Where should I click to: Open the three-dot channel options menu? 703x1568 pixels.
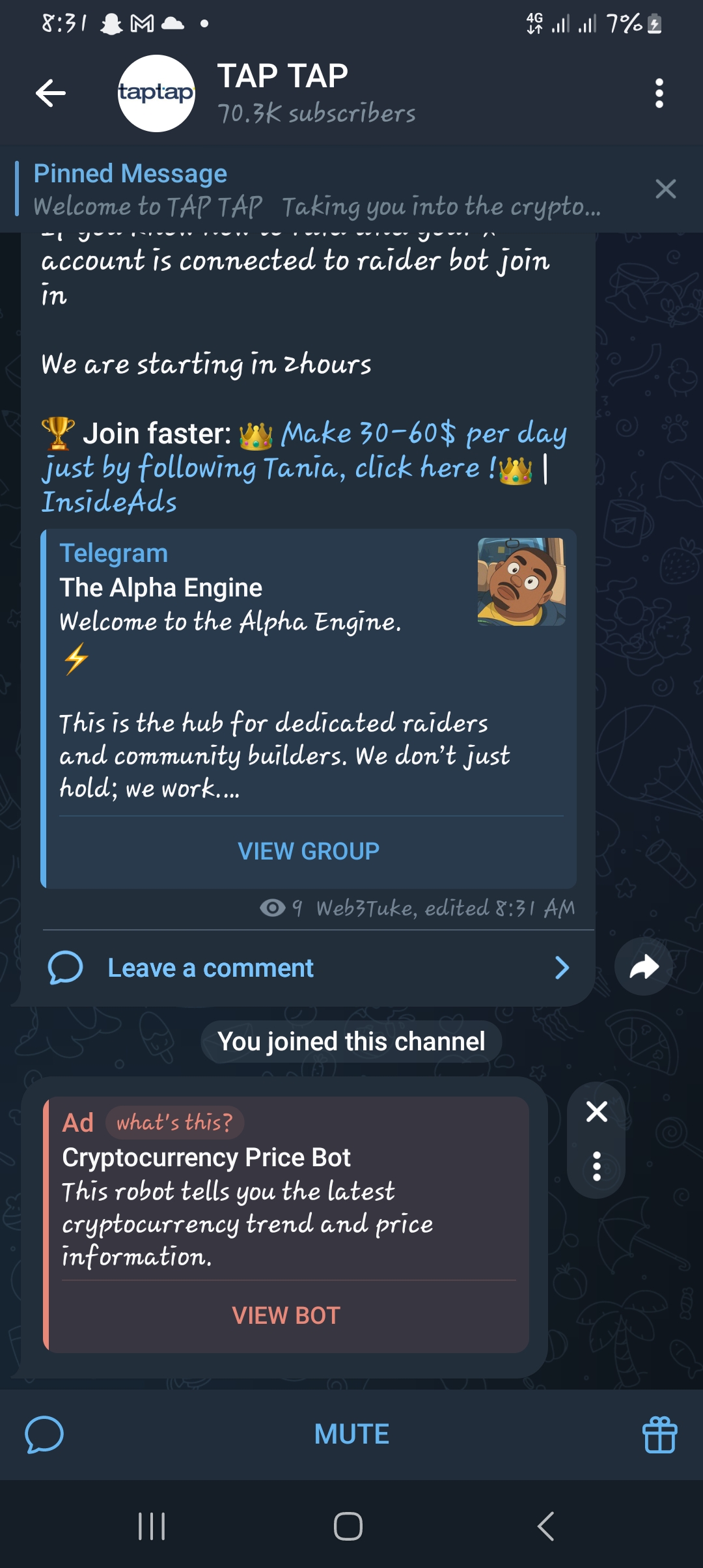pos(659,93)
